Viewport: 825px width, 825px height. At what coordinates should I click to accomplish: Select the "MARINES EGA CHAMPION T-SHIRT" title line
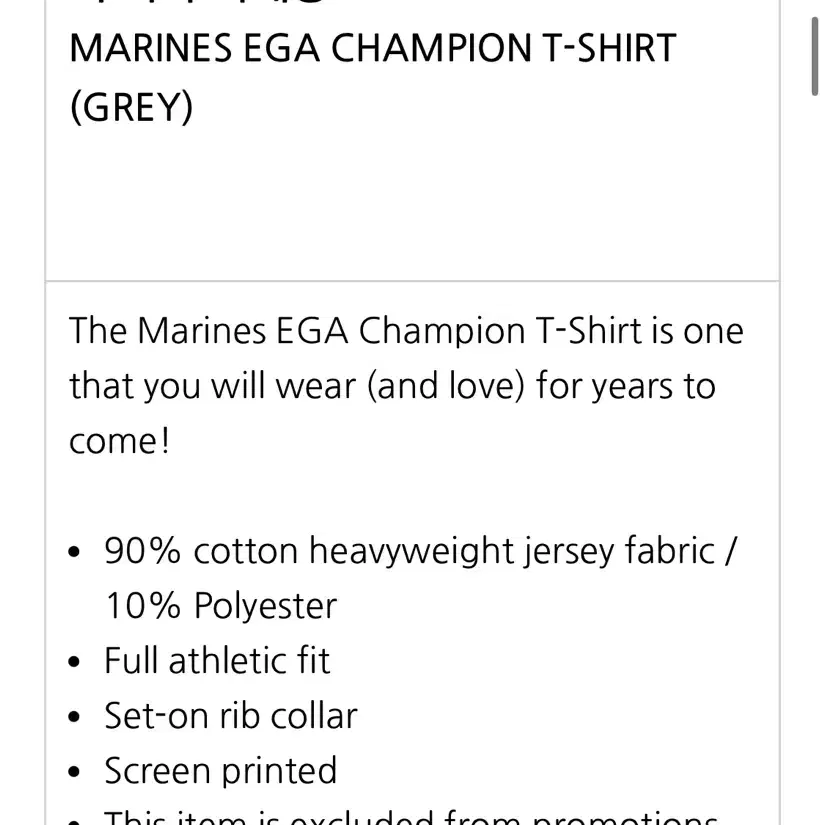373,48
